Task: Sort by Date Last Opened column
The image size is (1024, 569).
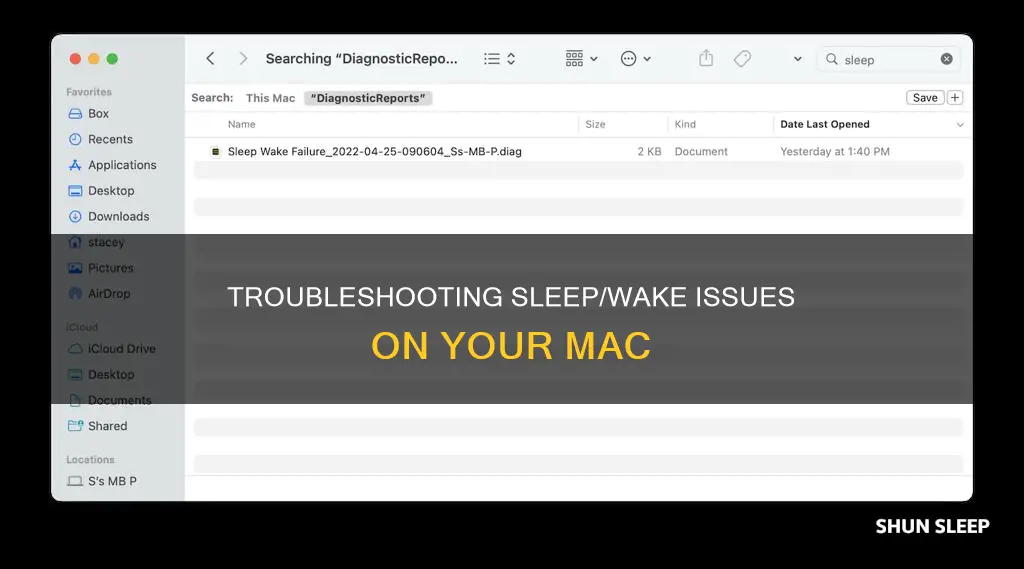Action: pos(825,124)
